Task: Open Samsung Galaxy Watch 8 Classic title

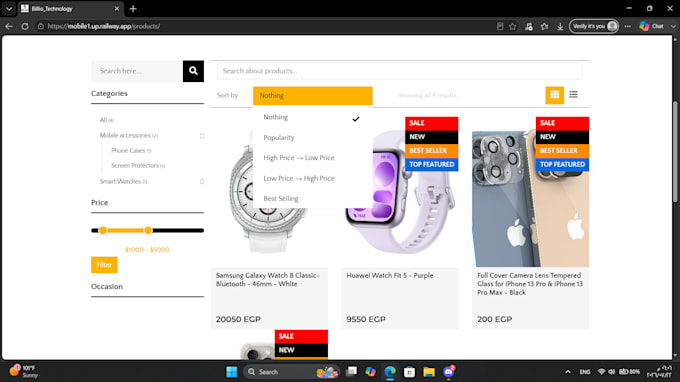Action: [x=268, y=280]
